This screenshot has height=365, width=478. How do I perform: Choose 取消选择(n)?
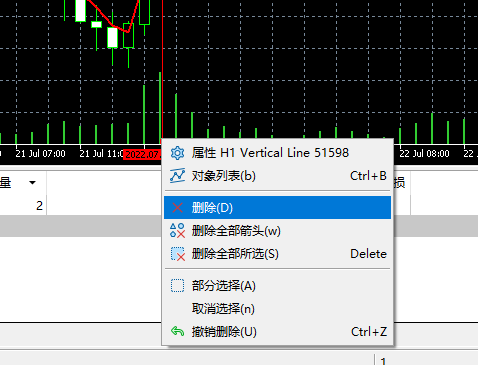coord(277,309)
